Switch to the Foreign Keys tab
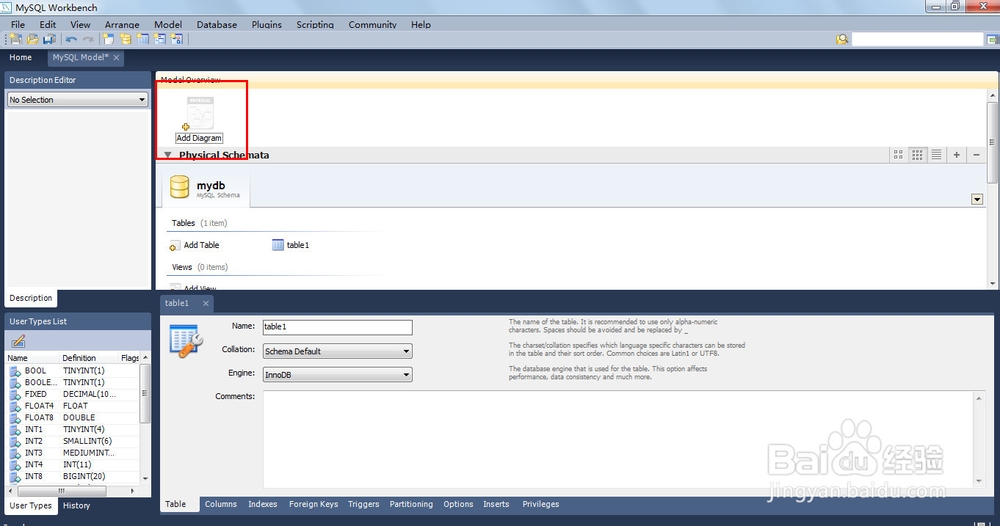1000x526 pixels. tap(313, 504)
